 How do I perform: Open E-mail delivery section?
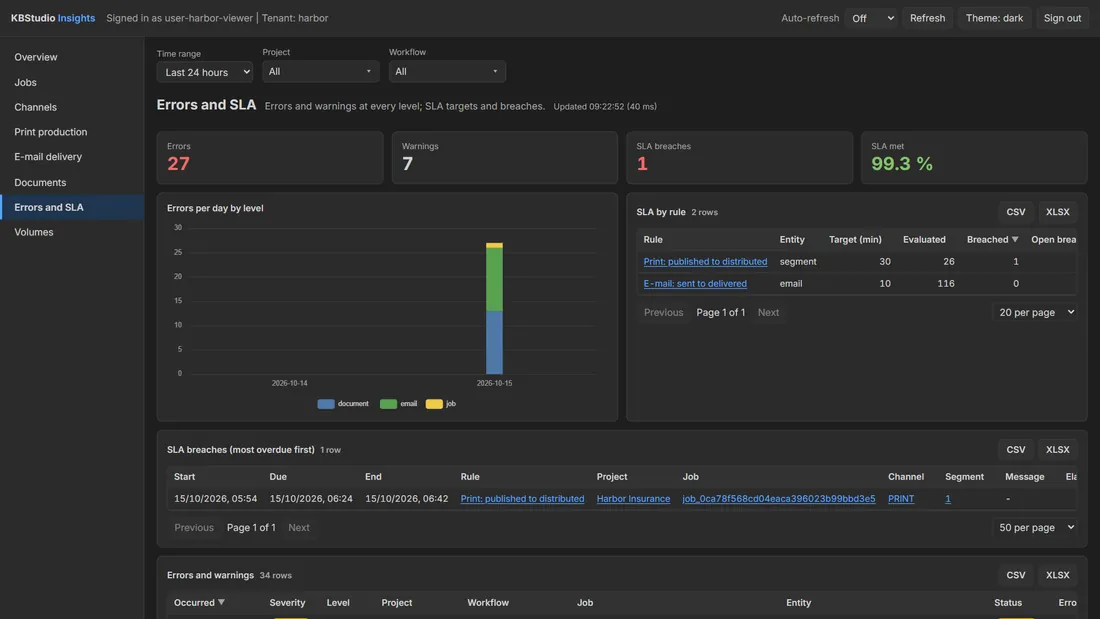(48, 157)
